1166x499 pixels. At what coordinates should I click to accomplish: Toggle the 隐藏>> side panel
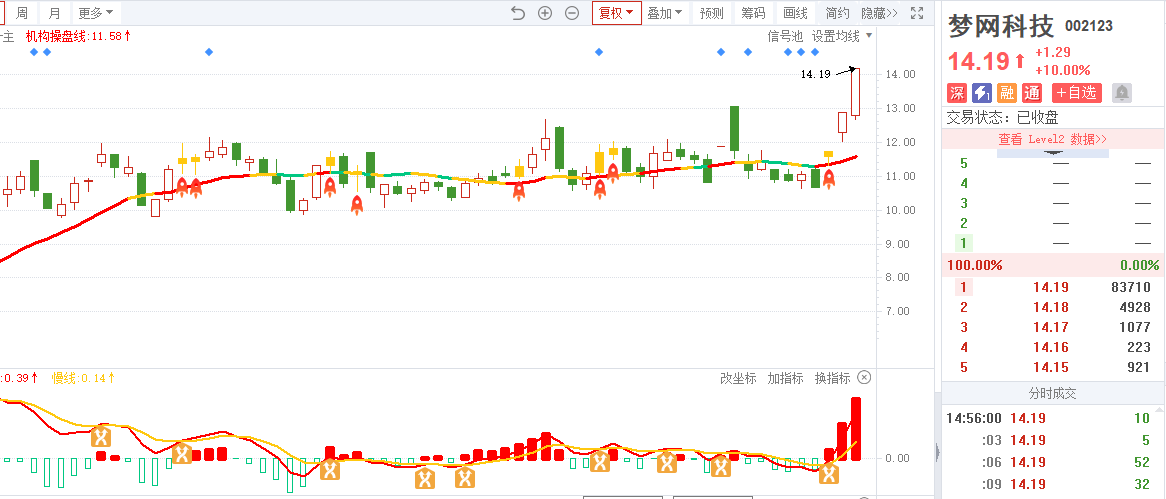click(x=879, y=13)
